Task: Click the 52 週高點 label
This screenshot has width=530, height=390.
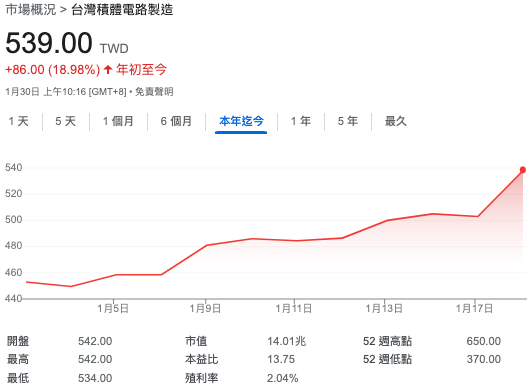Action: coord(387,341)
